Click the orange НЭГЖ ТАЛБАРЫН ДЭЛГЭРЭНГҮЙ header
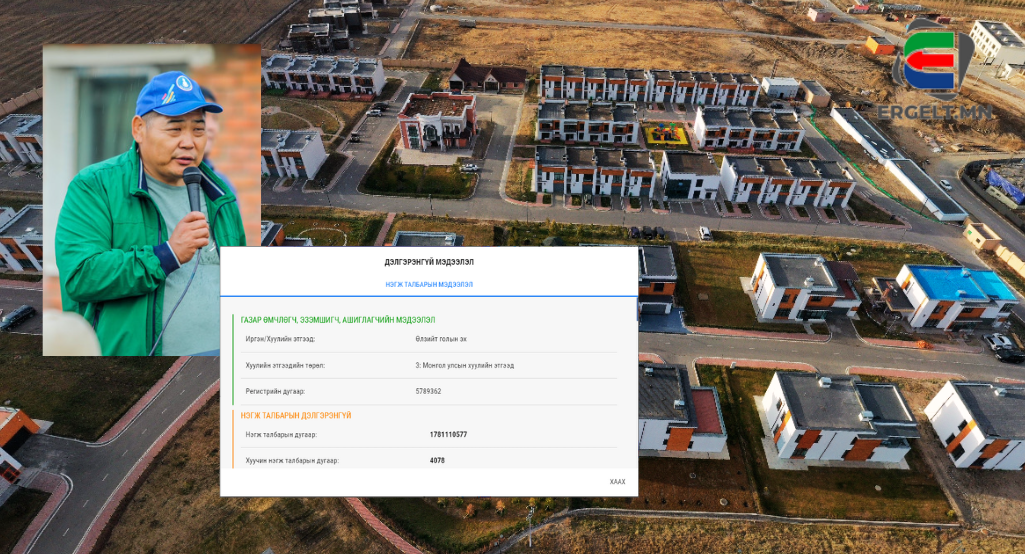 (295, 415)
